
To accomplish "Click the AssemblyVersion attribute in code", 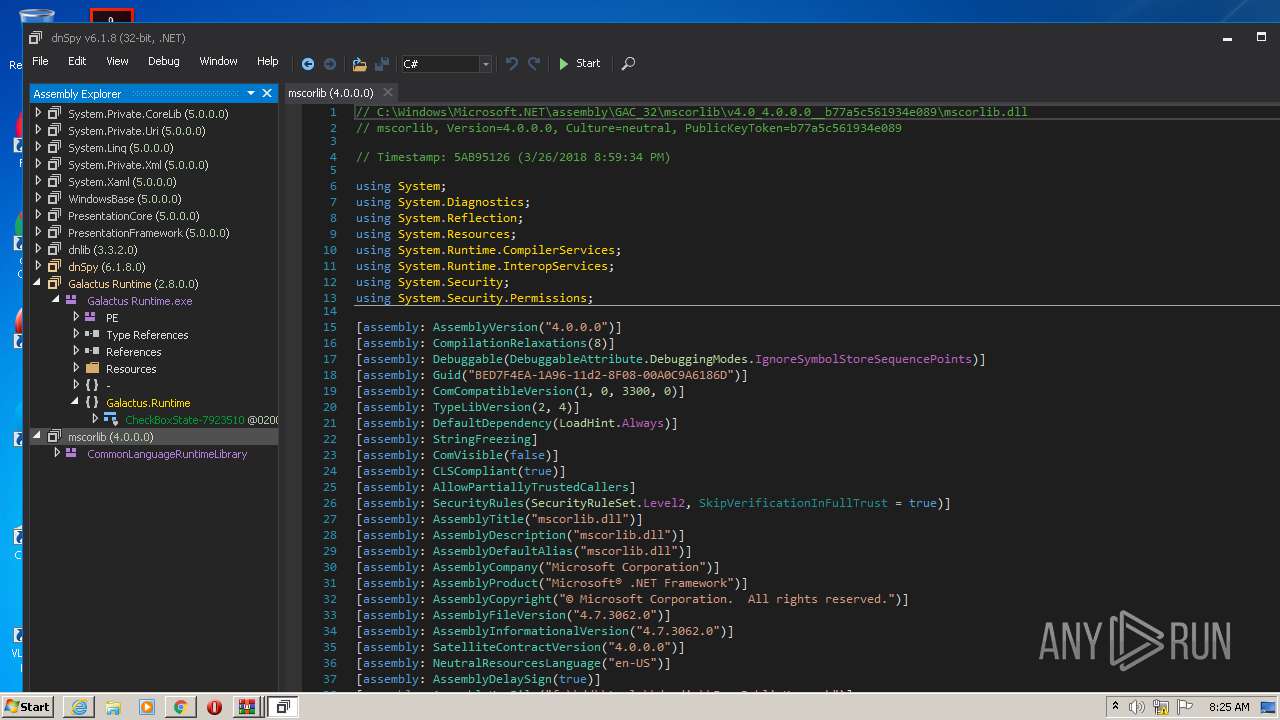I will point(485,327).
